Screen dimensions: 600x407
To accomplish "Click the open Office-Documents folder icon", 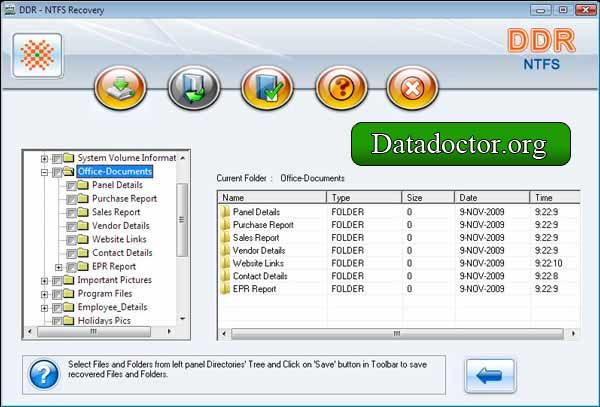I will tap(69, 171).
